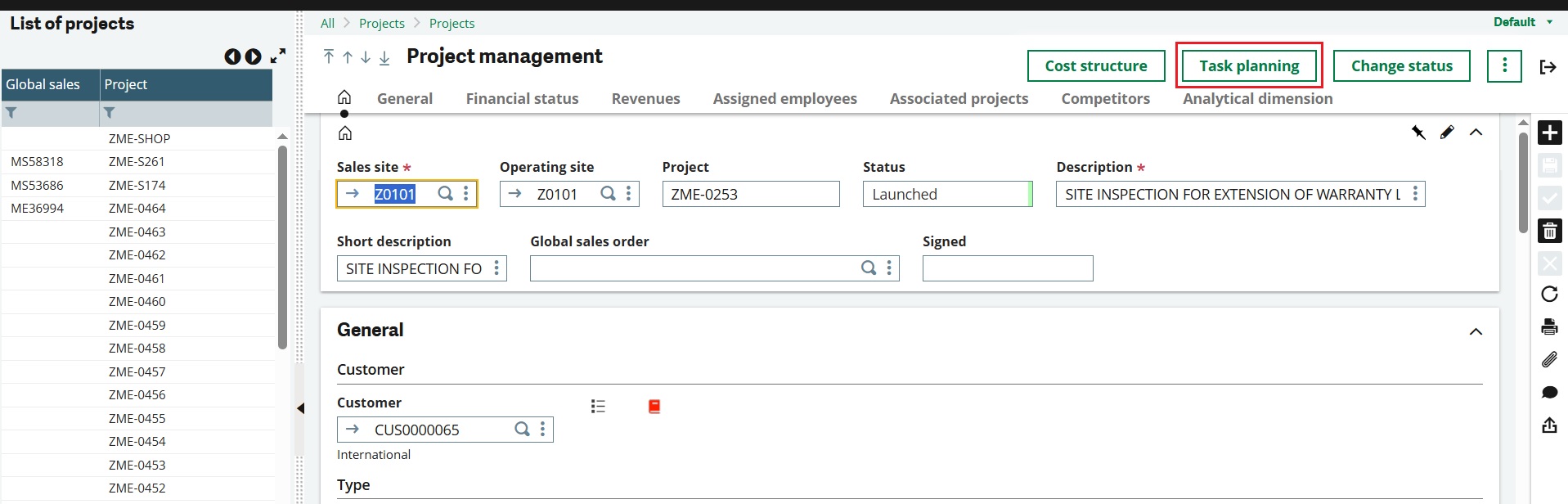Viewport: 1568px width, 504px height.
Task: Click the Cost structure button
Action: point(1096,65)
